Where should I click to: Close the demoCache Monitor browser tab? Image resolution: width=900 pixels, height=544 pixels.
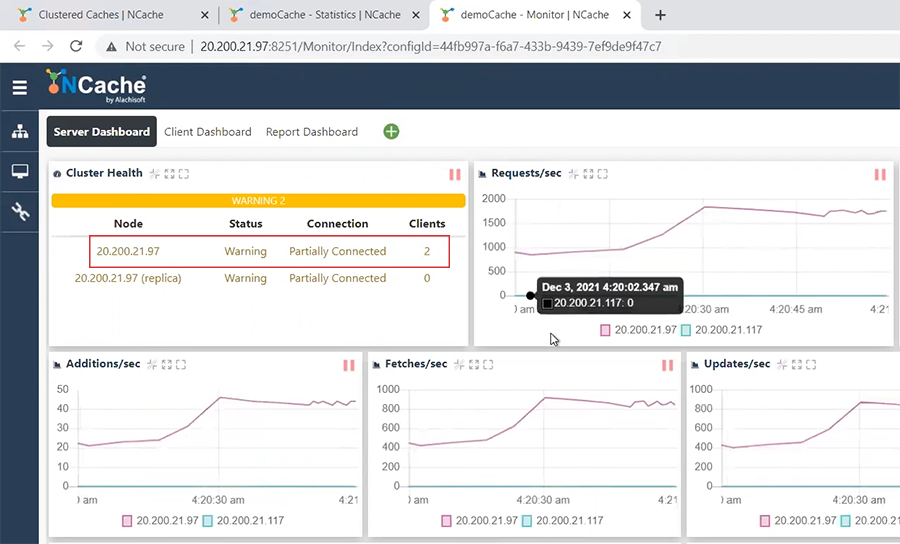click(627, 15)
